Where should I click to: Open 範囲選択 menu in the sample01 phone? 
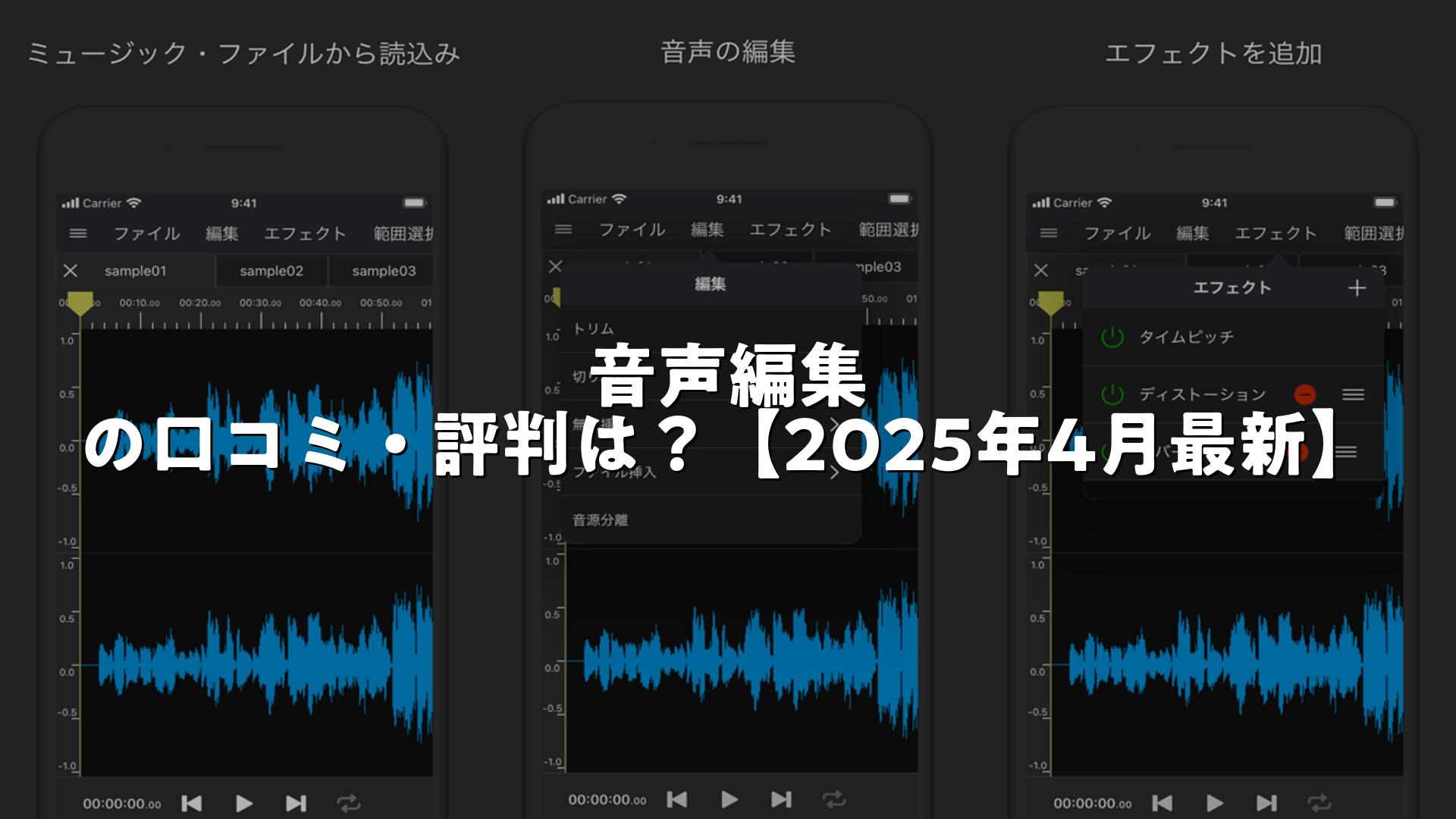point(403,234)
